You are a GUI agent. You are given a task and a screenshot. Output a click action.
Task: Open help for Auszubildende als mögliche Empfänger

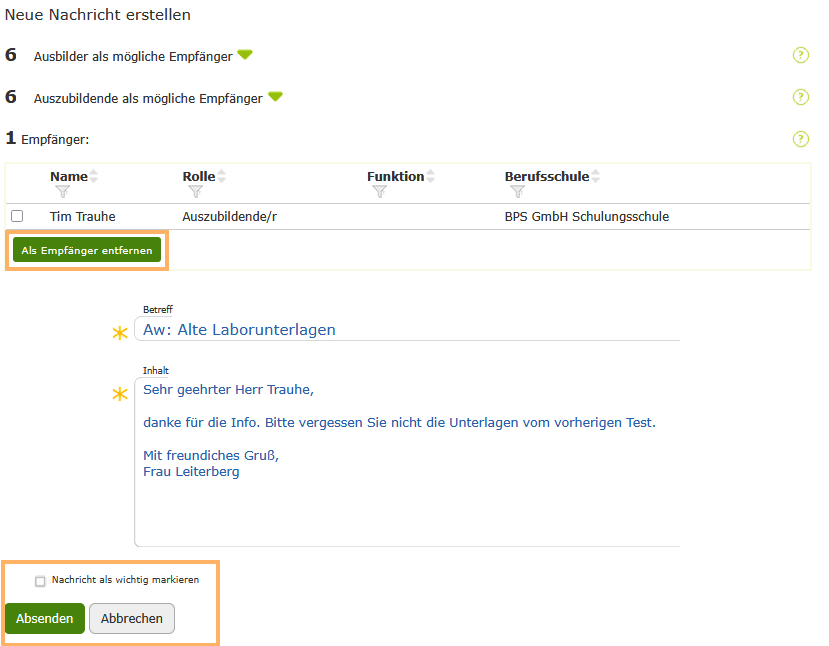800,97
